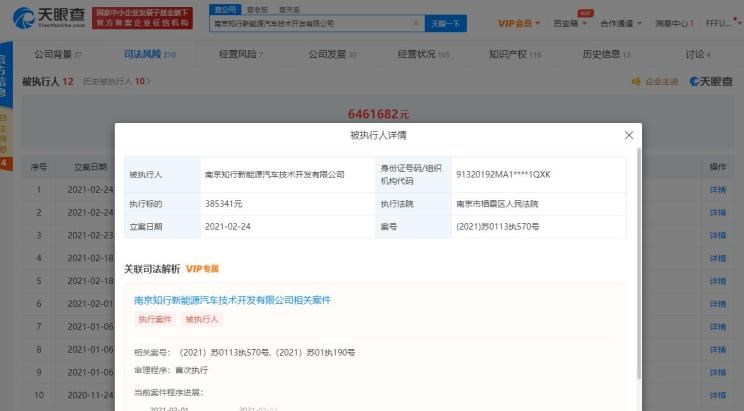Screen dimensions: 744x411
Task: Open 详情 for row 8
Action: coord(717,350)
